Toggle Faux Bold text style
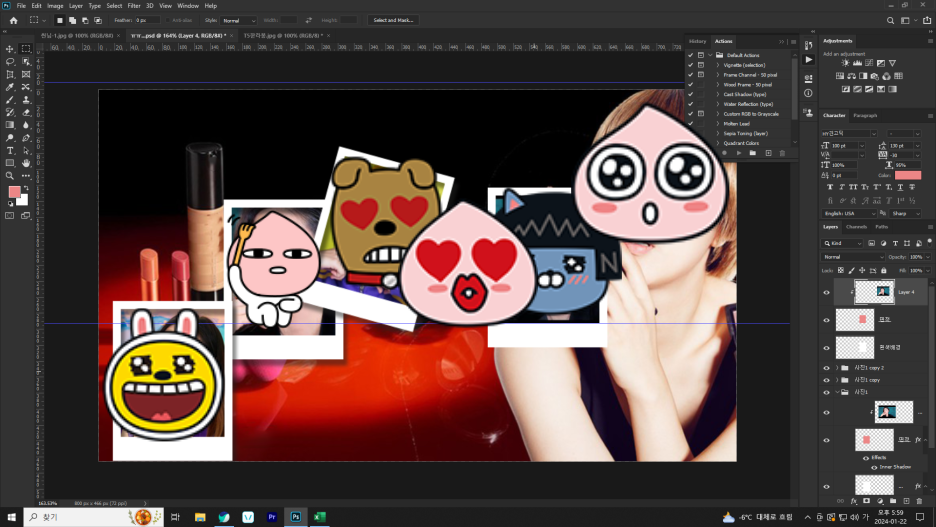Image resolution: width=936 pixels, height=527 pixels. [830, 187]
